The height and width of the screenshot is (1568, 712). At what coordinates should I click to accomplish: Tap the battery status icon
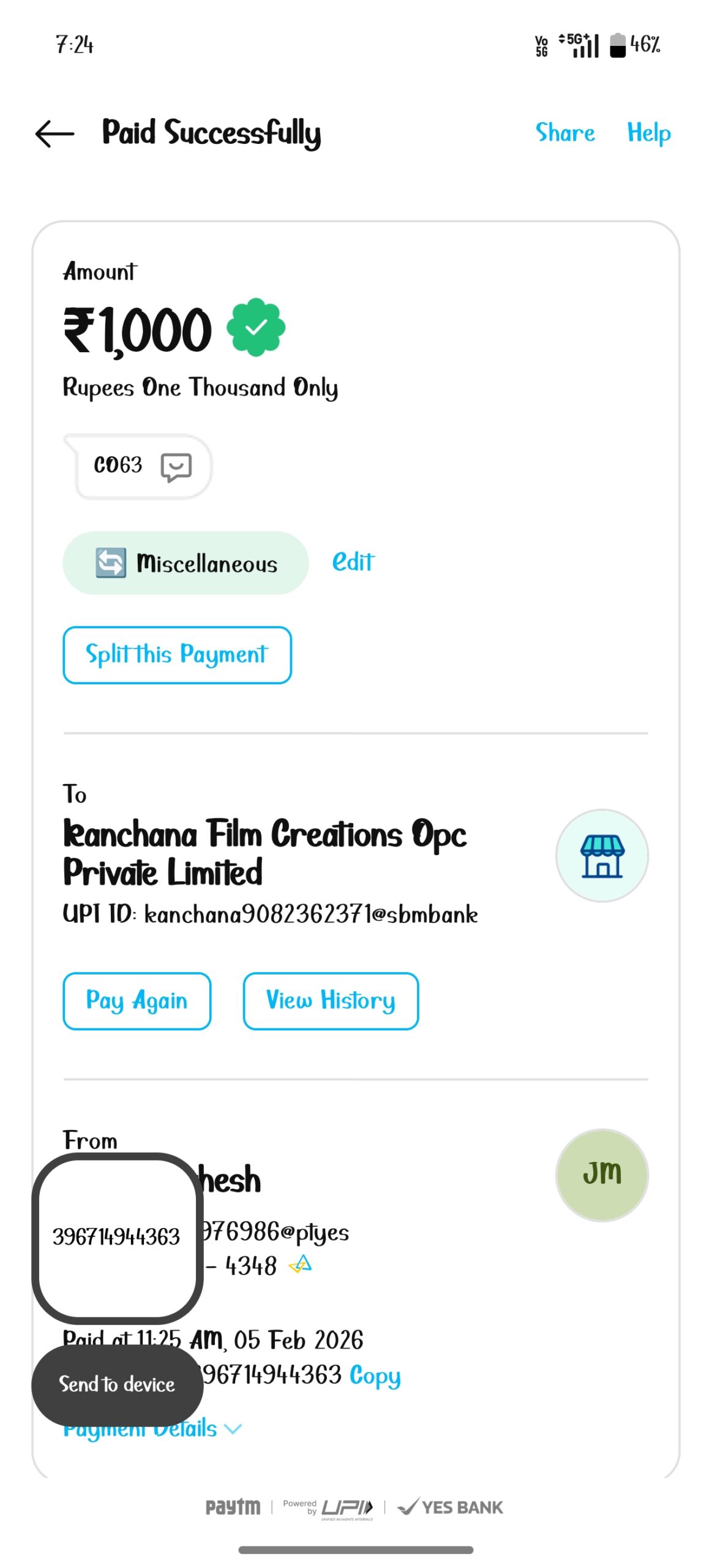pyautogui.click(x=618, y=45)
